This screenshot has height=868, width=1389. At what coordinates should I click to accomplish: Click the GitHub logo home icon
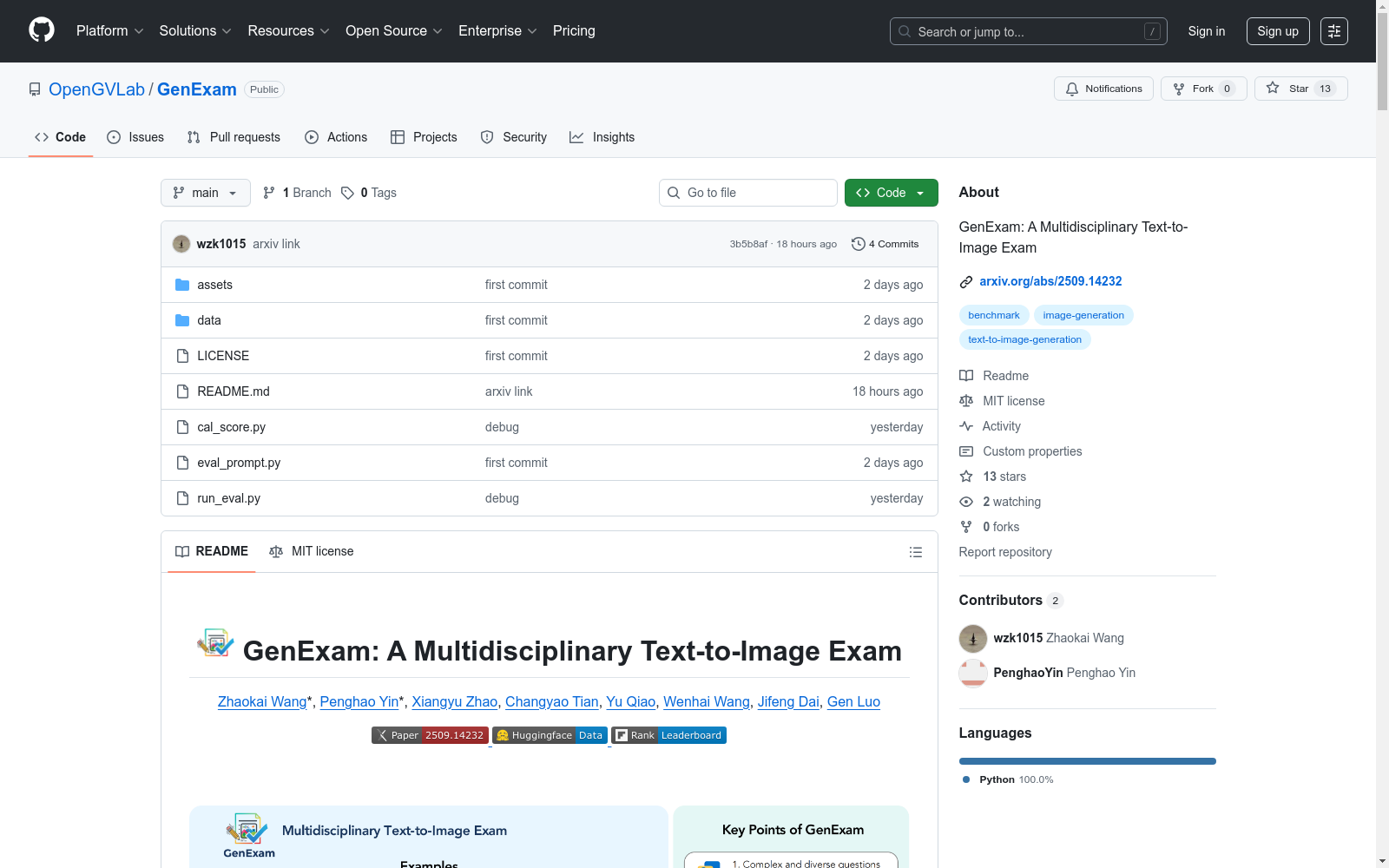(x=42, y=30)
